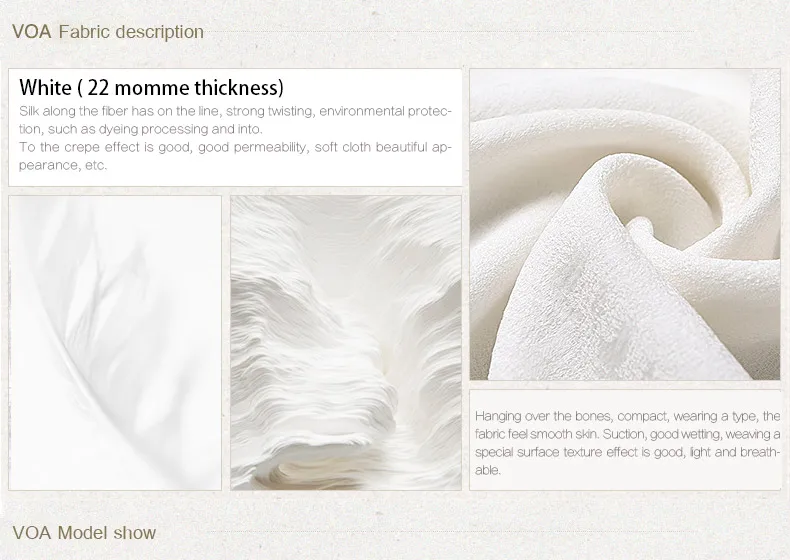This screenshot has height=560, width=790.
Task: Open the wavy layered silk fabric image
Action: click(x=346, y=343)
